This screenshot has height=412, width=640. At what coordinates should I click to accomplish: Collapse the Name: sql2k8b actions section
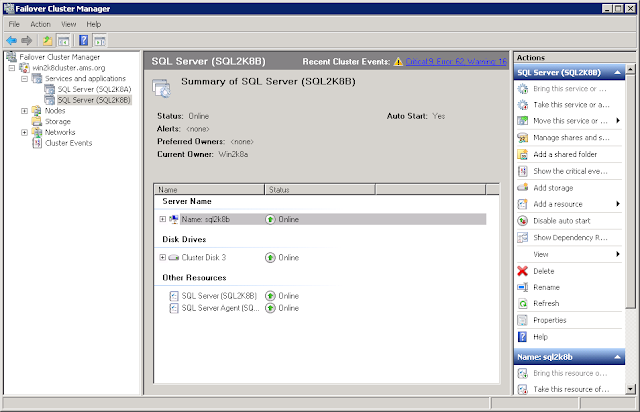[618, 357]
